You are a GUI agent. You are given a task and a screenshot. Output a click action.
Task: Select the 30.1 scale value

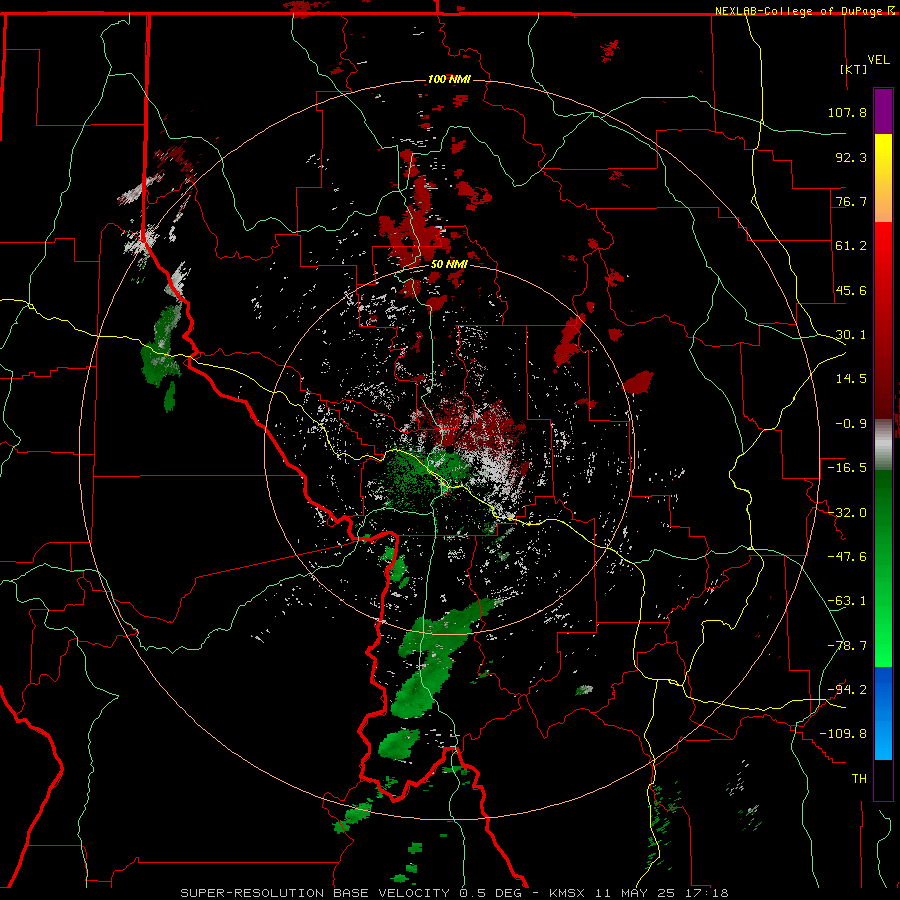click(851, 335)
